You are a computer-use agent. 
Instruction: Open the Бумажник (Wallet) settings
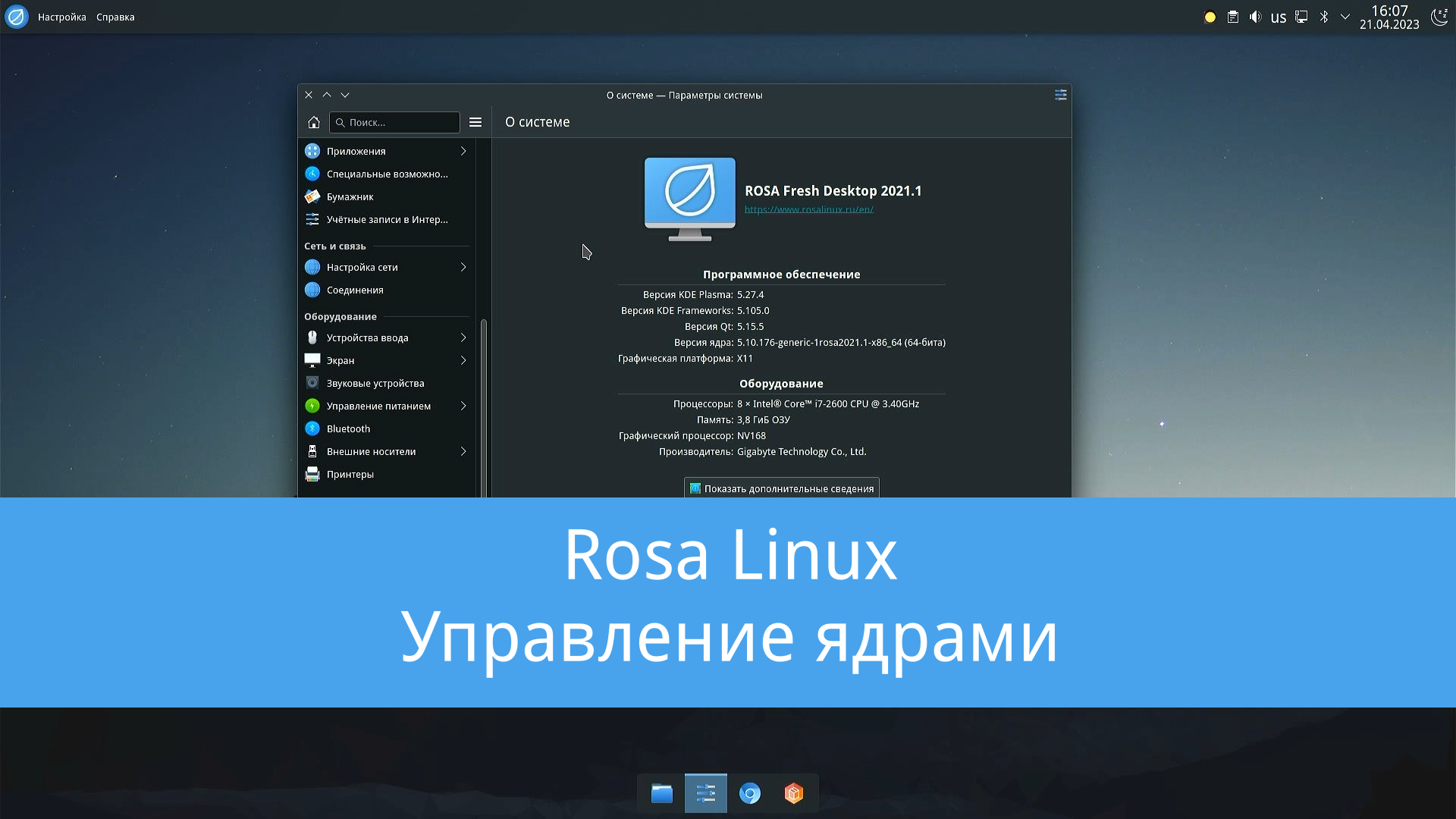pyautogui.click(x=350, y=196)
